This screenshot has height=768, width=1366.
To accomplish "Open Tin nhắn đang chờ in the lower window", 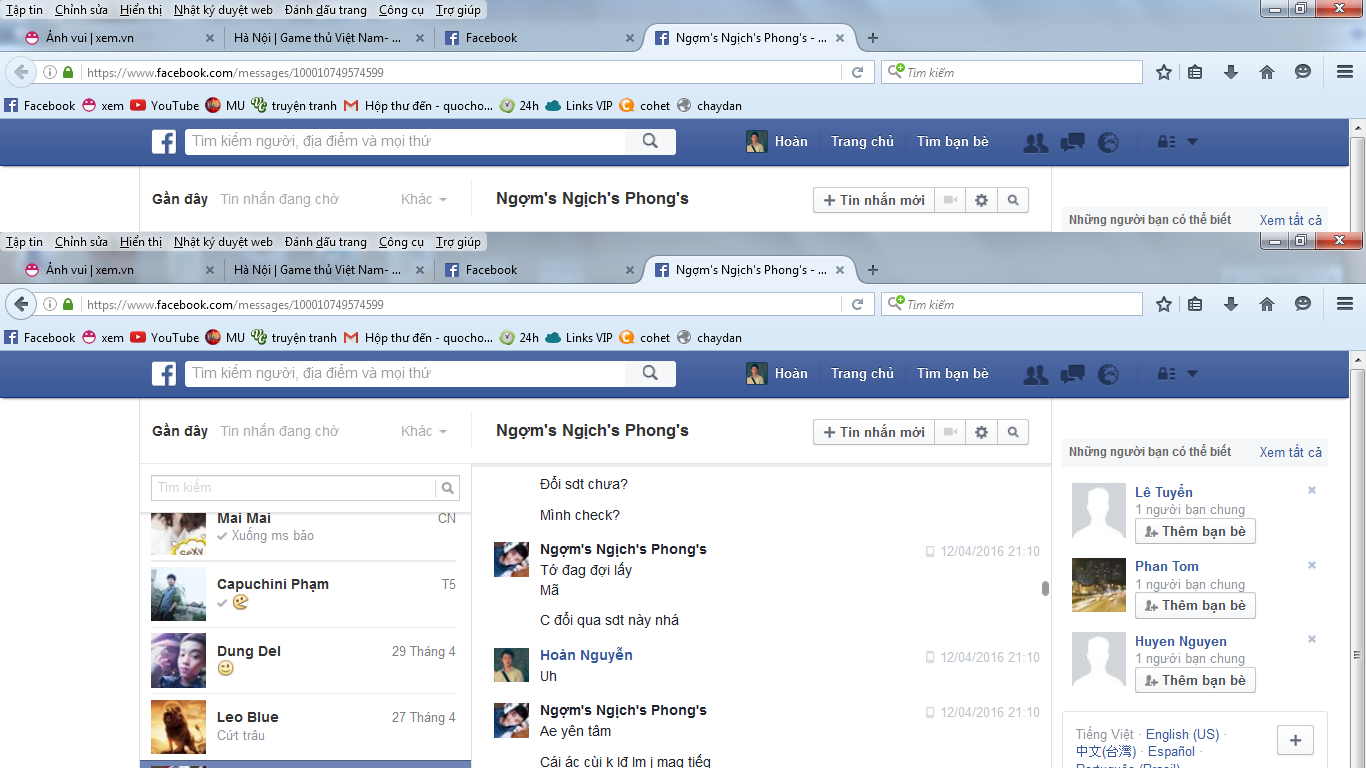I will pyautogui.click(x=279, y=431).
